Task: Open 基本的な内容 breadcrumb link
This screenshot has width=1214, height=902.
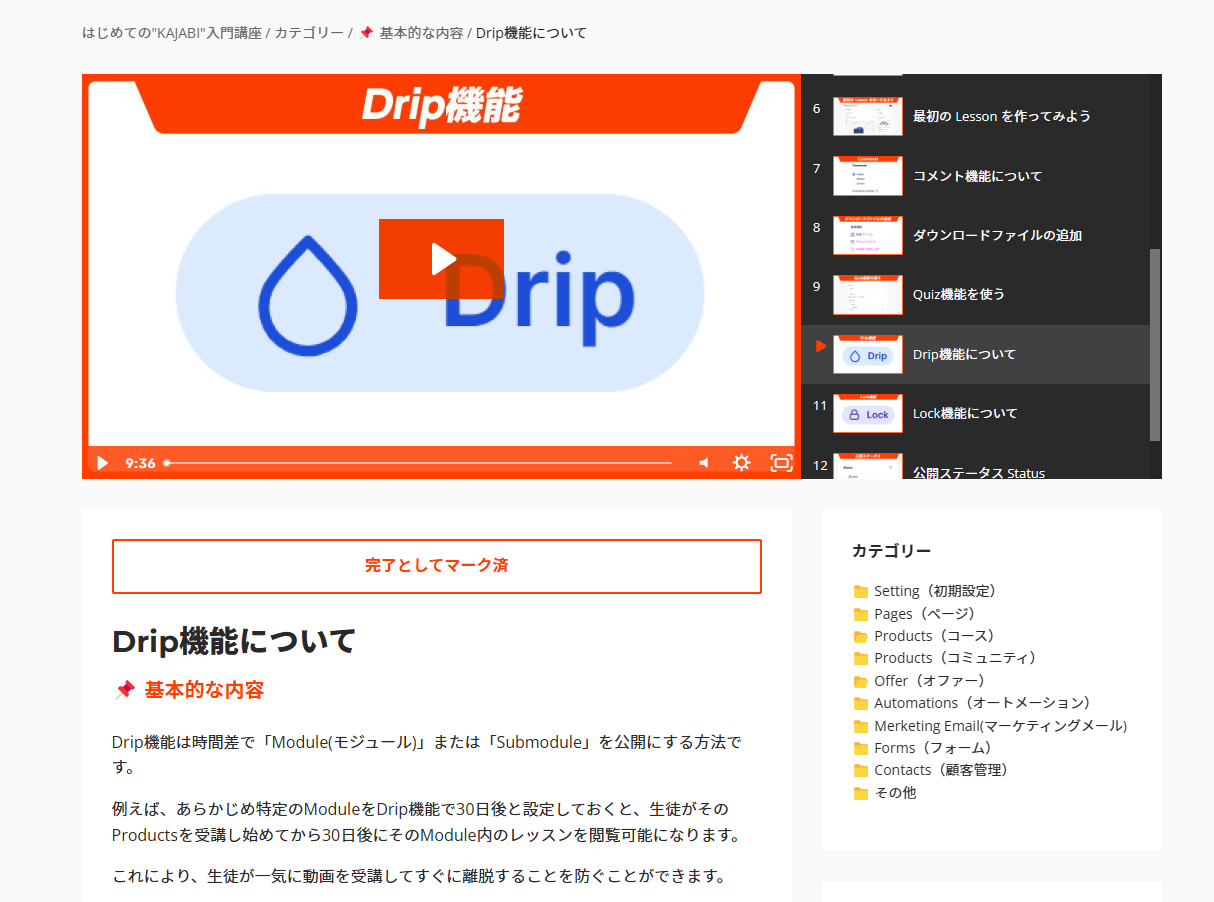Action: (421, 33)
